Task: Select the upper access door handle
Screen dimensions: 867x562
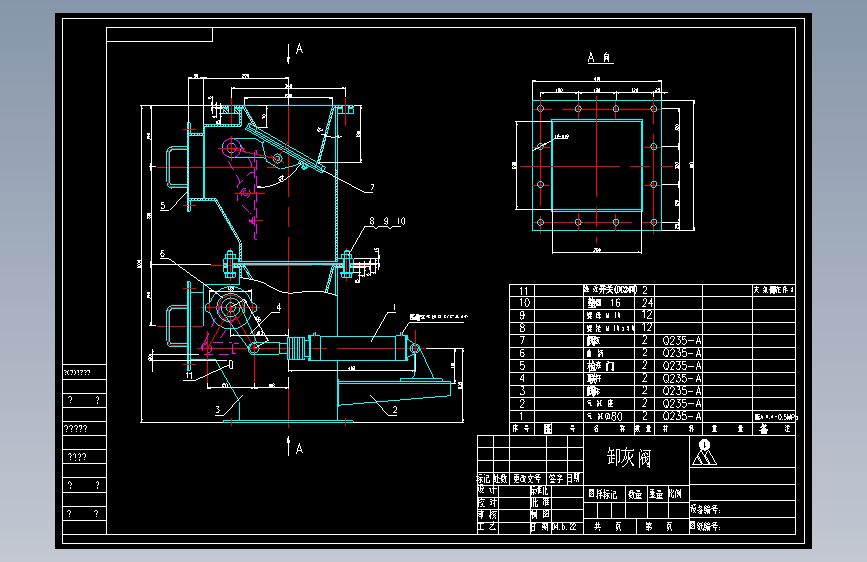Action: coord(177,167)
